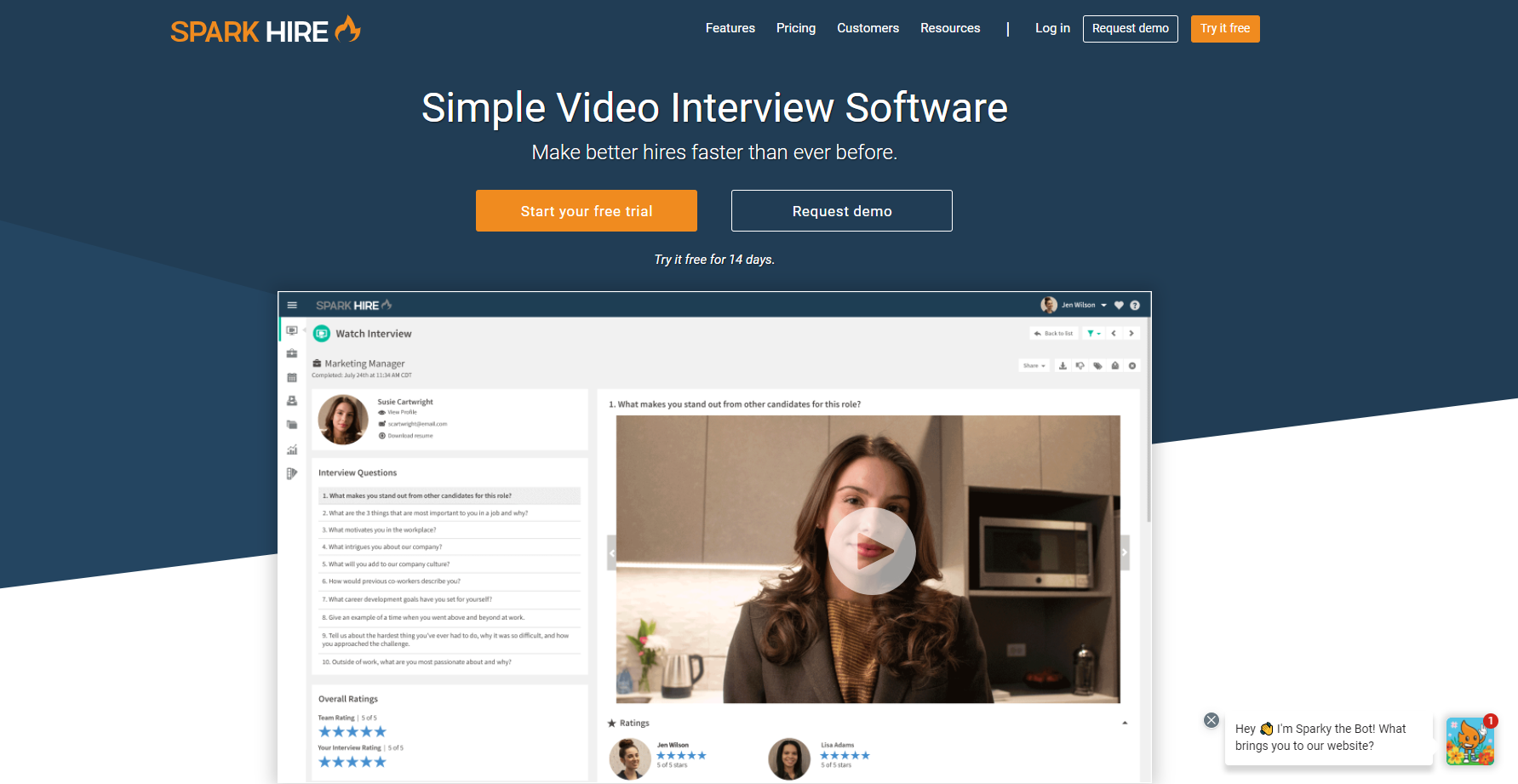
Task: Click the open envelope message icon
Action: click(x=1115, y=365)
